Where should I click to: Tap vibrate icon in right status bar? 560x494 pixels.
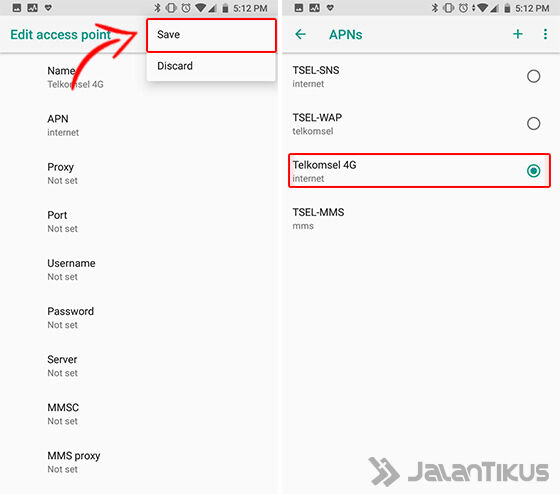[x=449, y=8]
